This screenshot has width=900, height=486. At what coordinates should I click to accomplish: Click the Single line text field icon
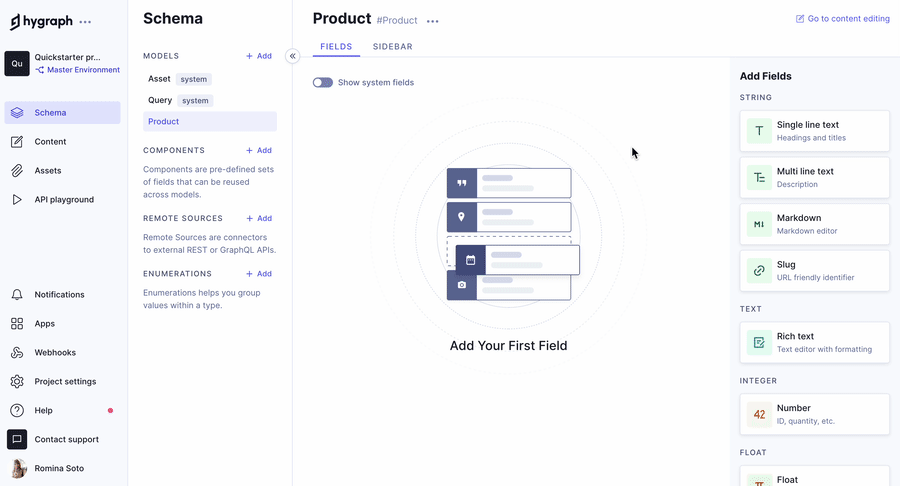tap(759, 131)
